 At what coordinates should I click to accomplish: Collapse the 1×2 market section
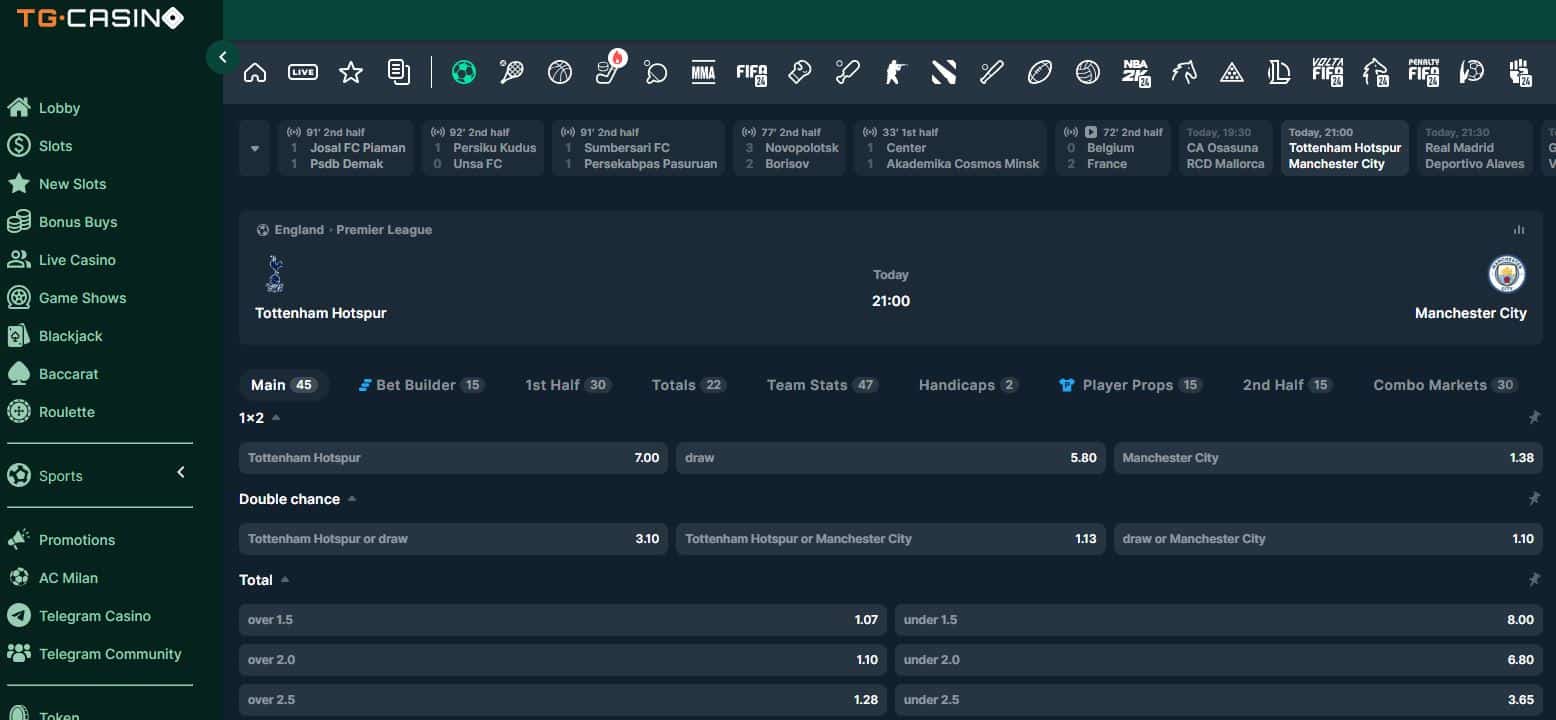276,418
